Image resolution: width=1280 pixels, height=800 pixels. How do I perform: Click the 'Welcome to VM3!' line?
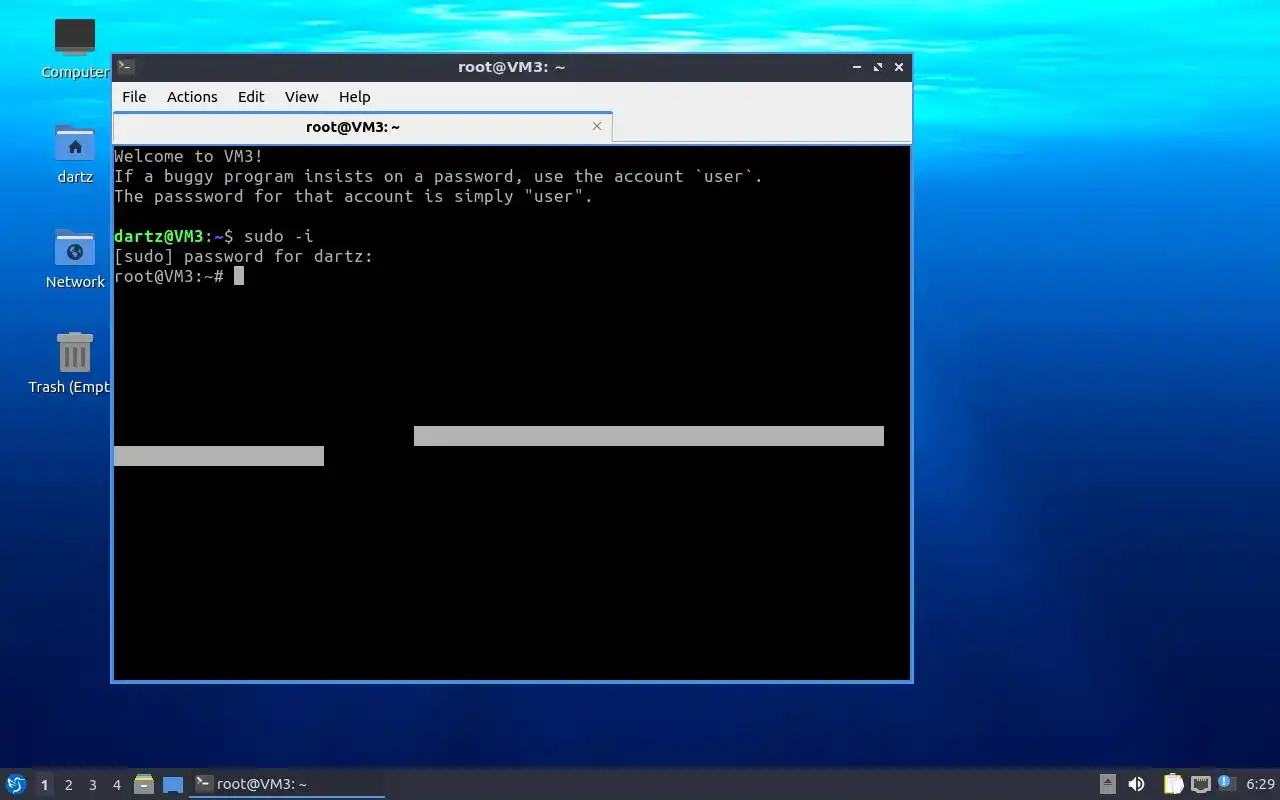189,156
